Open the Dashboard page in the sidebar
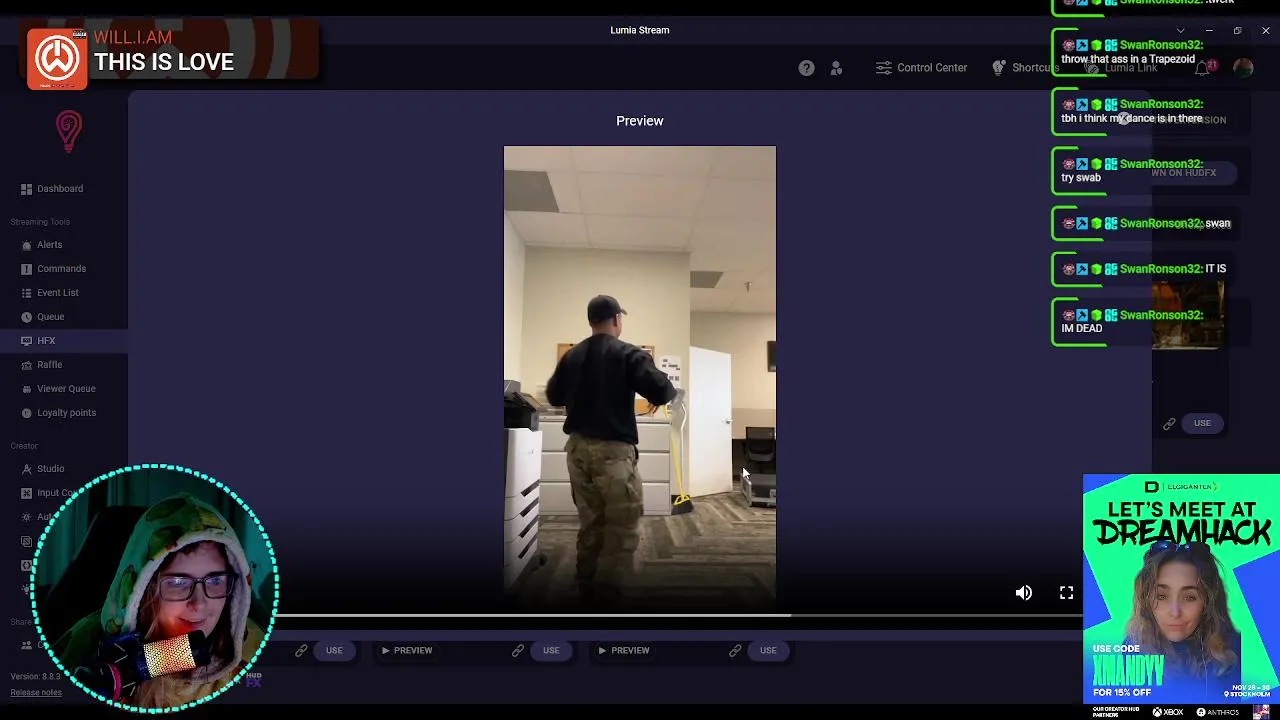The height and width of the screenshot is (720, 1280). pyautogui.click(x=60, y=188)
